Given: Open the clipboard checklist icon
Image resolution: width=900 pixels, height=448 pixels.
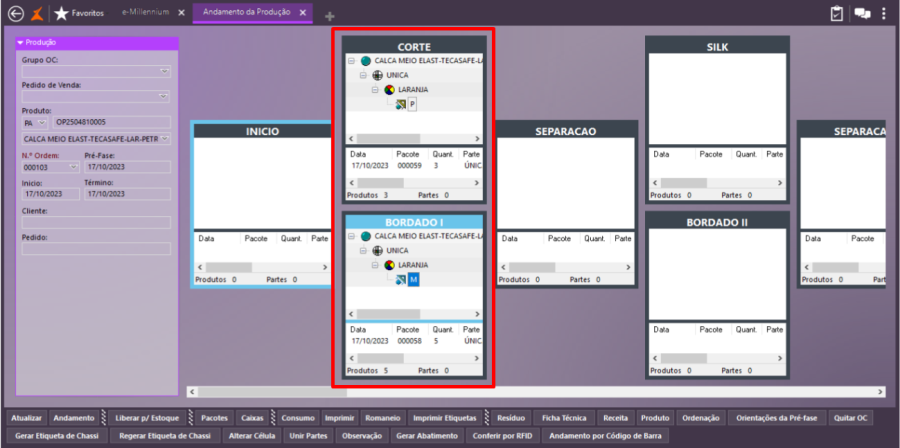Looking at the screenshot, I should coord(837,13).
